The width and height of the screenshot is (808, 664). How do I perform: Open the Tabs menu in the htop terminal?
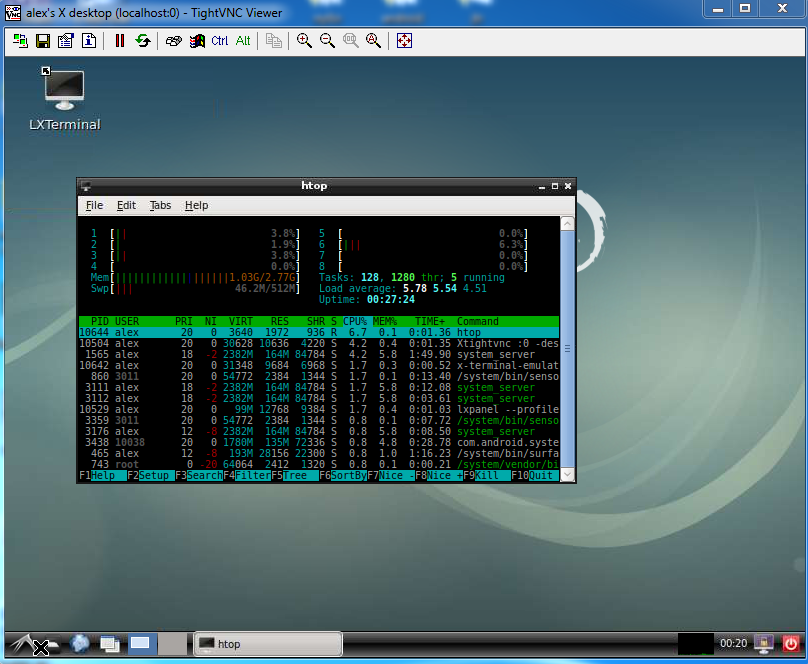(x=160, y=206)
